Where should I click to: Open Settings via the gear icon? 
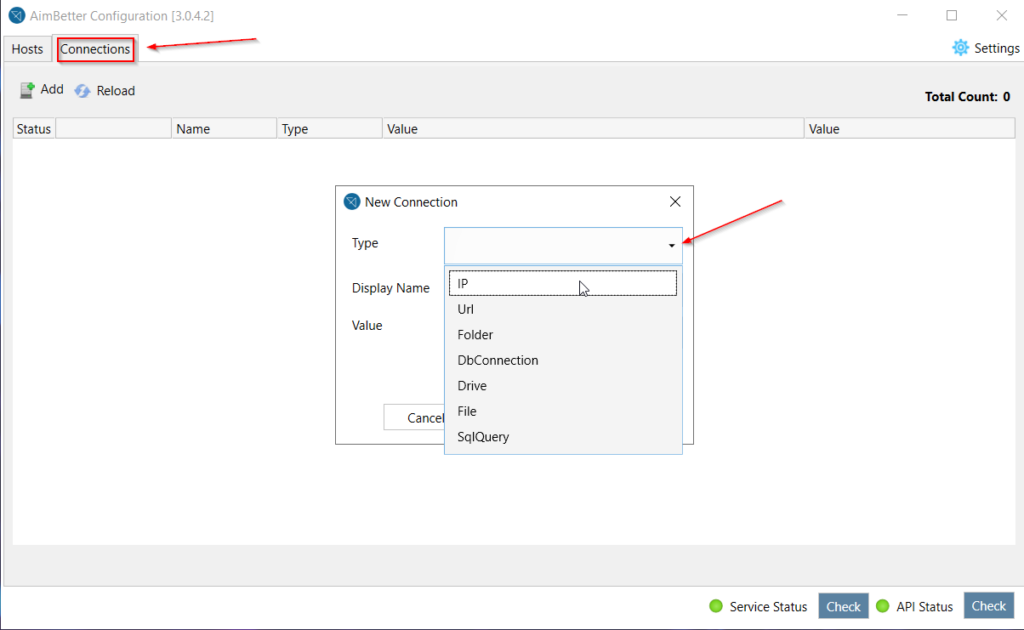pos(960,48)
